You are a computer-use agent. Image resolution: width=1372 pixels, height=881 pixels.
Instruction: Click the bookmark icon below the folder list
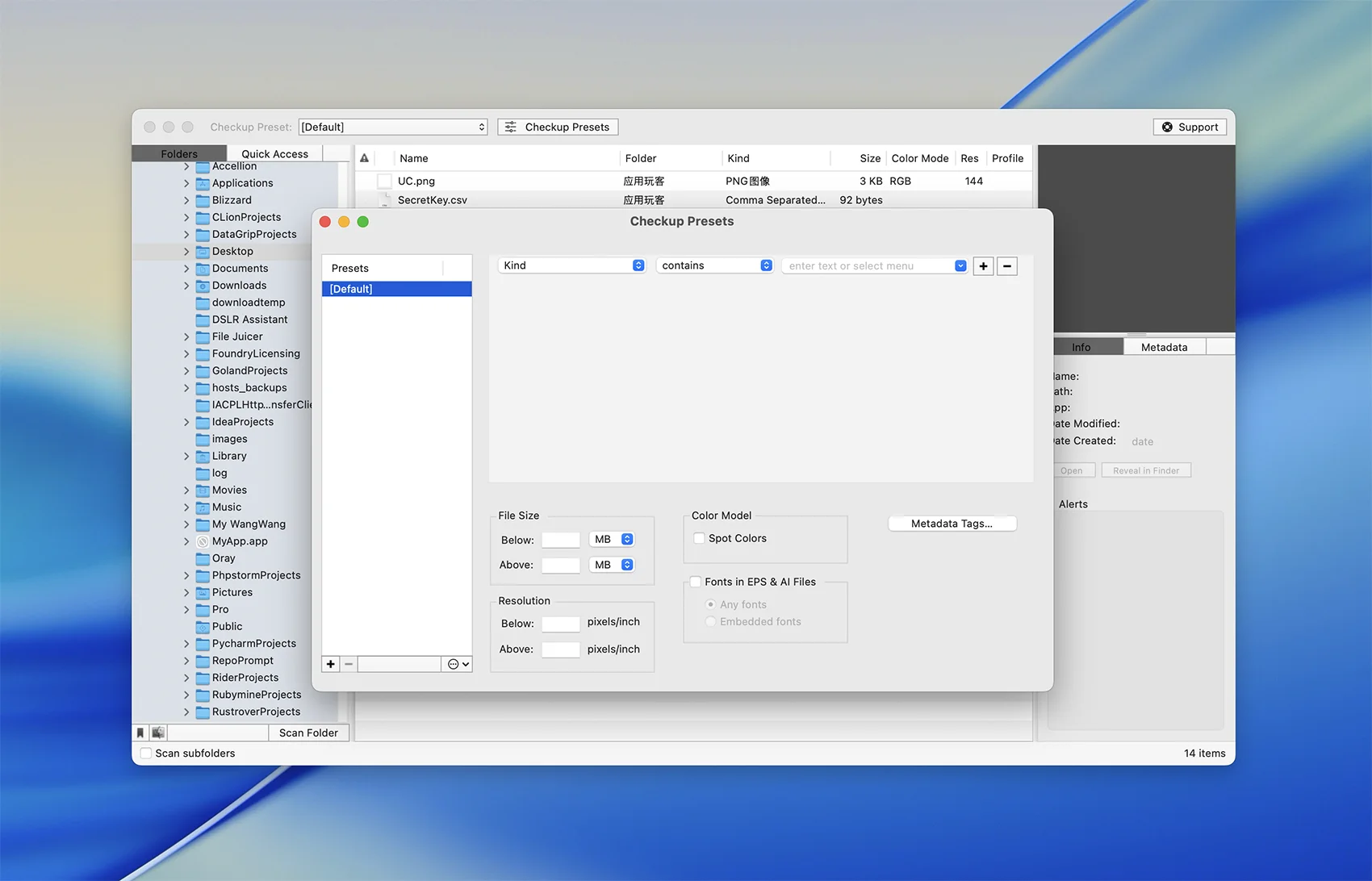pyautogui.click(x=140, y=733)
